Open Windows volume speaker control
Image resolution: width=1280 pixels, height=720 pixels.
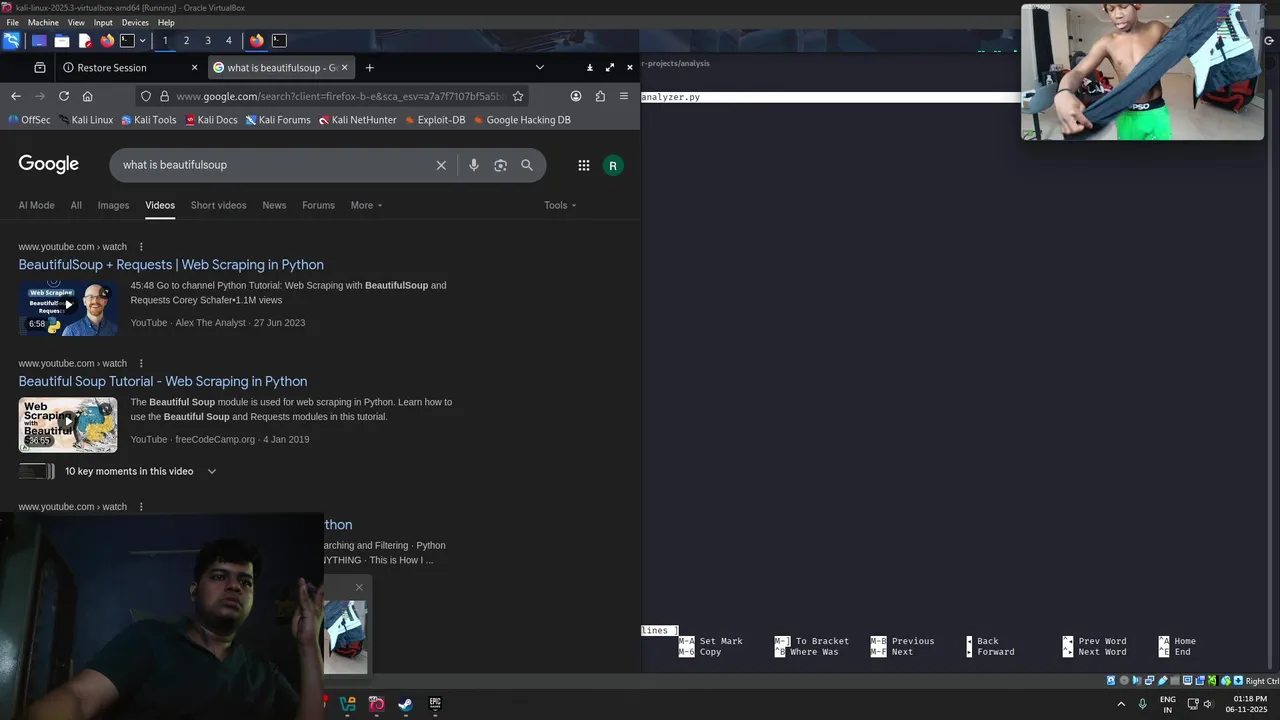1208,704
